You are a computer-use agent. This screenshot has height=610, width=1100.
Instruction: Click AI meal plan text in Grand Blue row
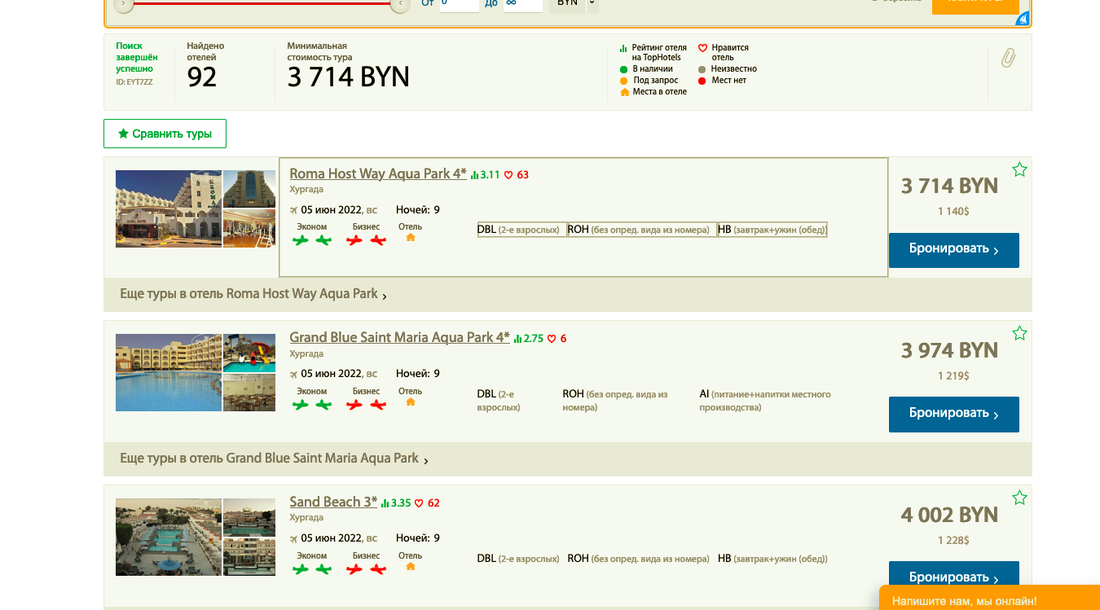tap(765, 401)
